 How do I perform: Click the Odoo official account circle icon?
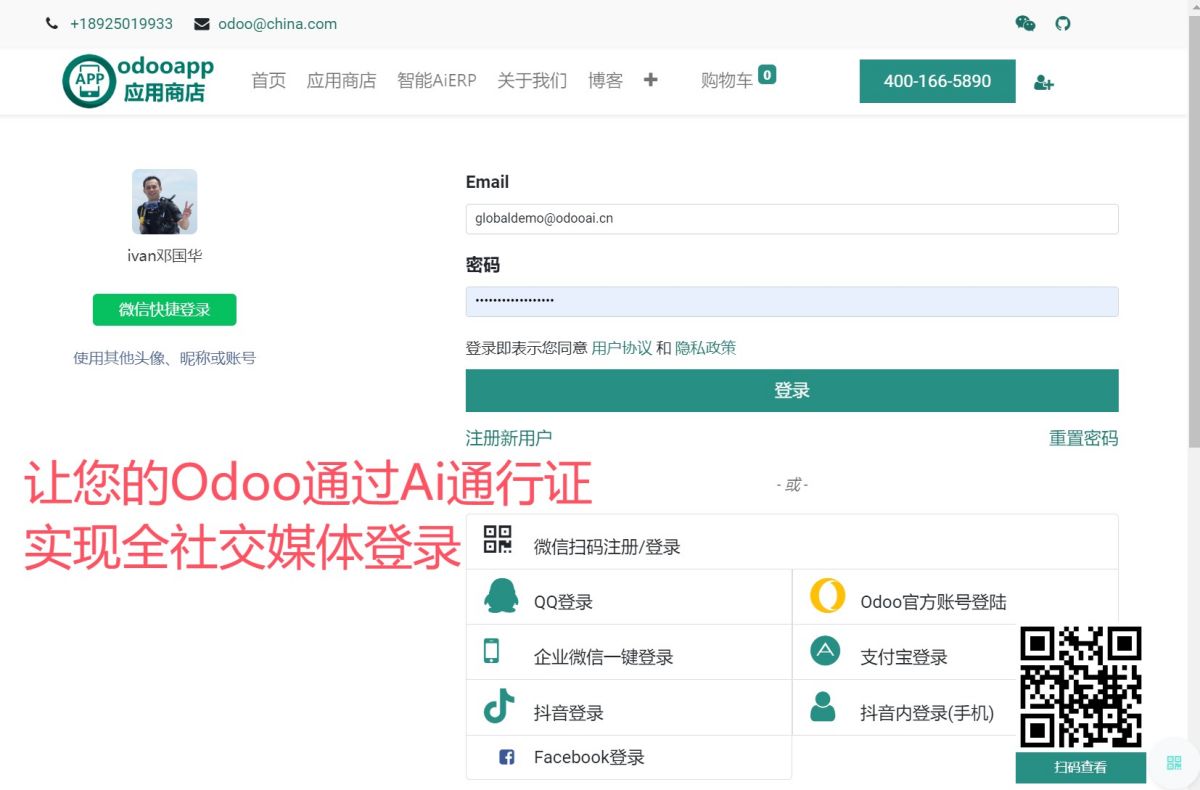point(827,596)
